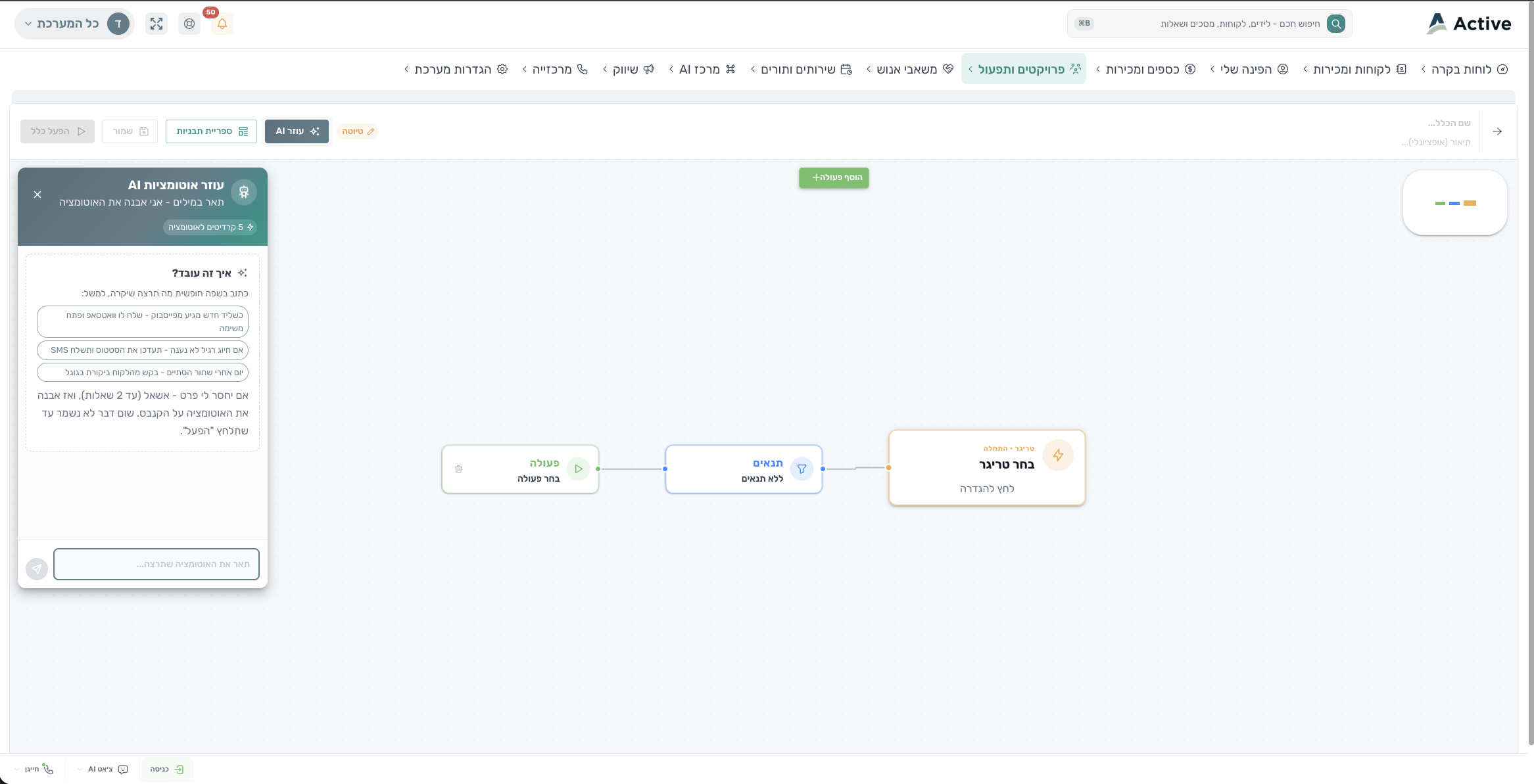Click the vertical scrollbar on right edge
The height and width of the screenshot is (784, 1534).
coord(1531,375)
